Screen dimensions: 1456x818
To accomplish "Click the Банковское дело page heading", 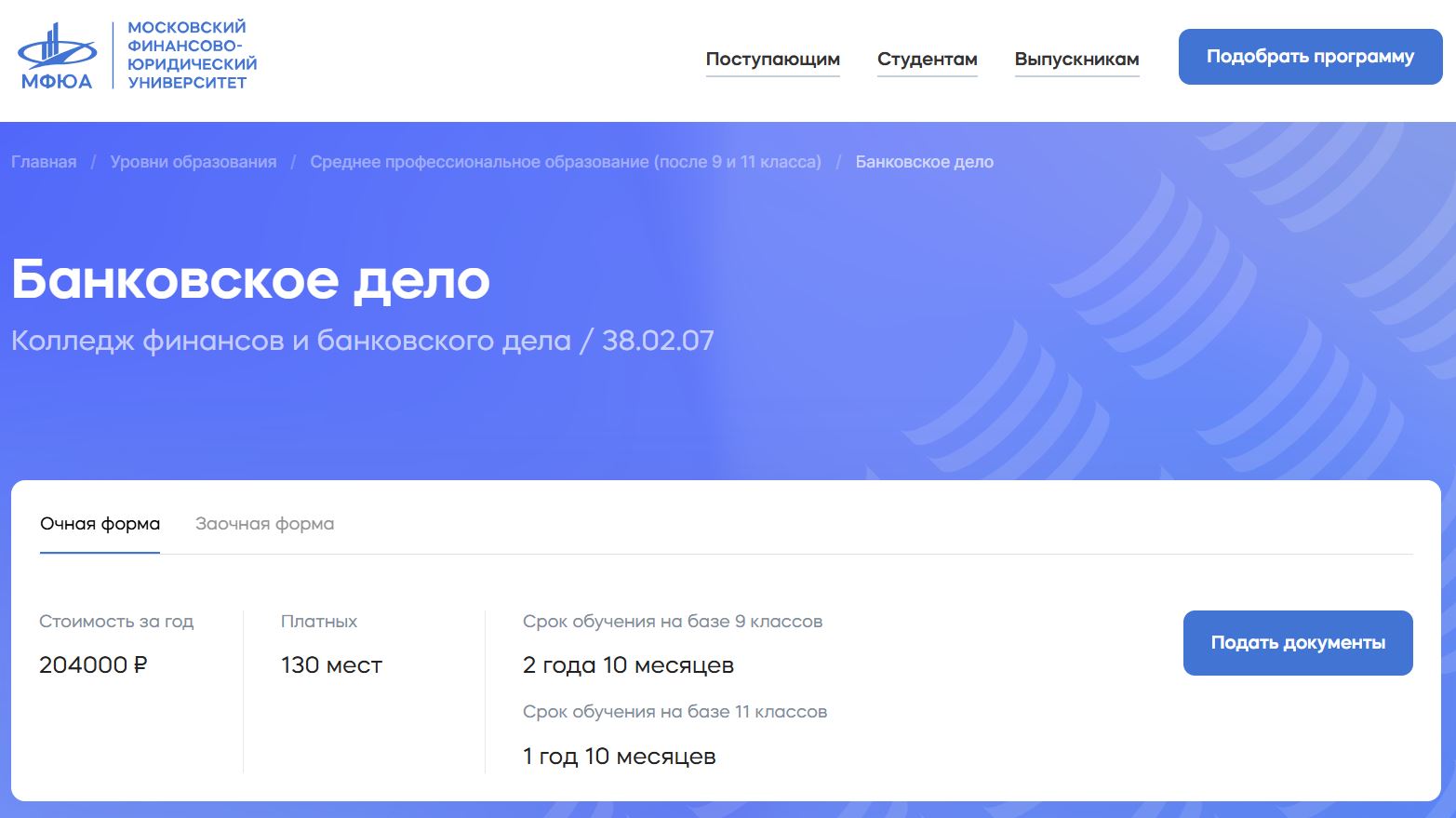I will click(x=250, y=279).
